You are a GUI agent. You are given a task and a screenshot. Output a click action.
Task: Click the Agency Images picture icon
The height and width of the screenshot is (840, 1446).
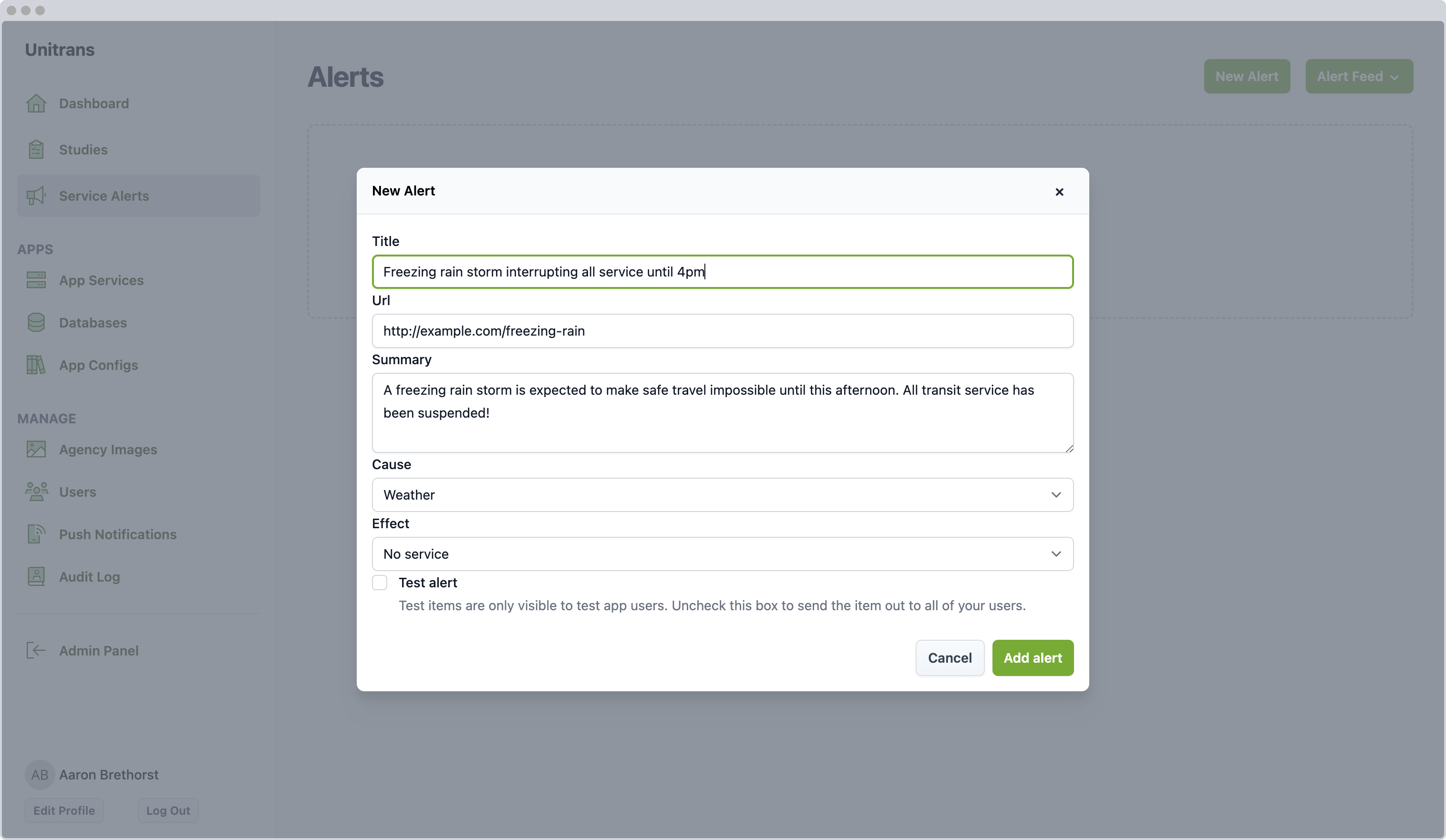pos(36,449)
